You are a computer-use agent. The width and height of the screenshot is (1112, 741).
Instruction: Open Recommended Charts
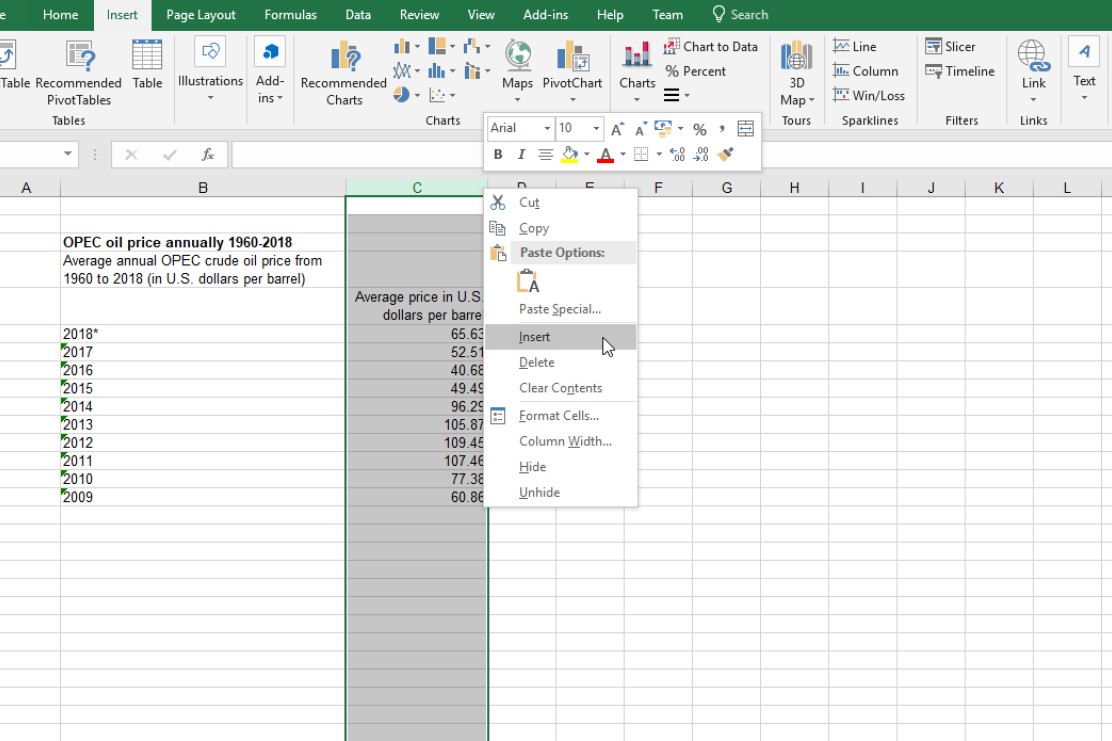[344, 73]
